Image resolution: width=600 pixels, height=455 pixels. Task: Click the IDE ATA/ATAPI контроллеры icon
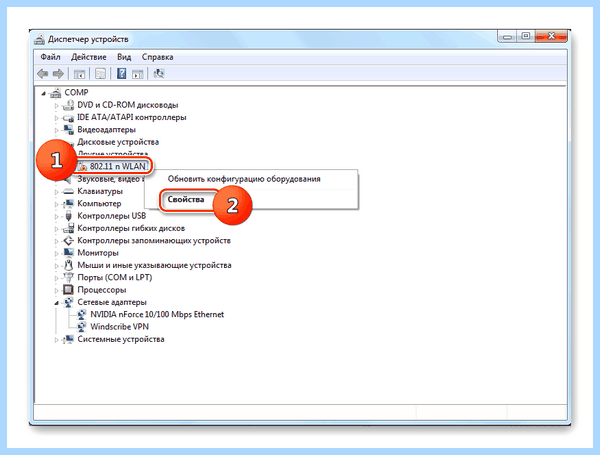68,117
